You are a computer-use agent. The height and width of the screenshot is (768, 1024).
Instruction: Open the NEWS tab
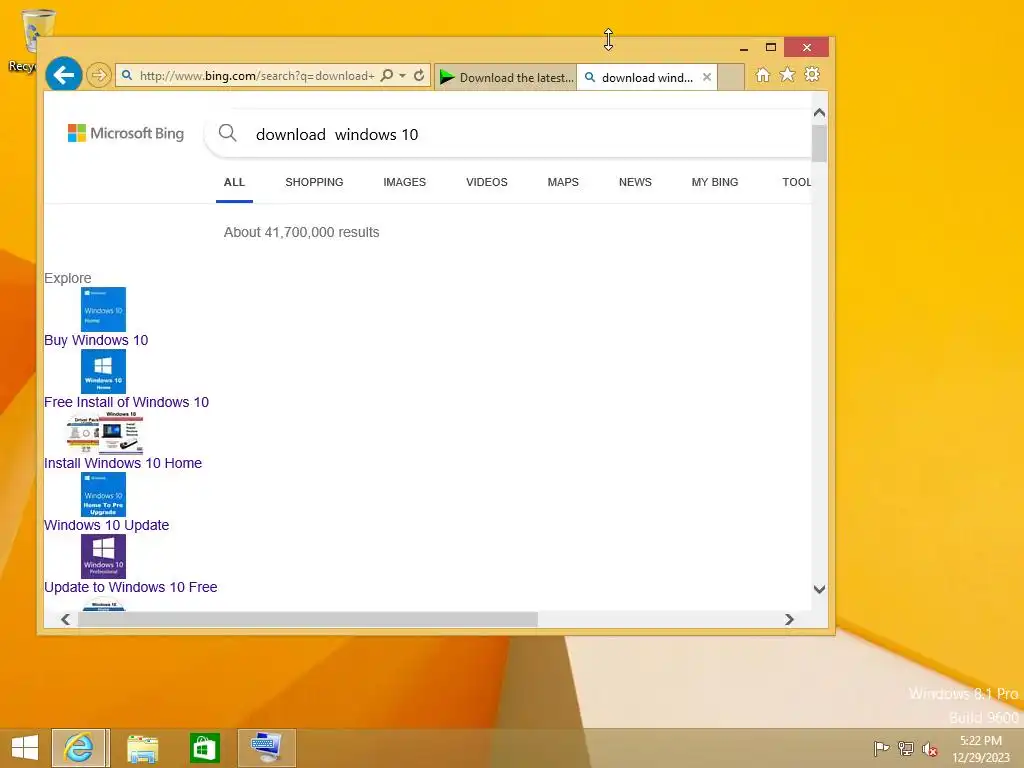[635, 182]
